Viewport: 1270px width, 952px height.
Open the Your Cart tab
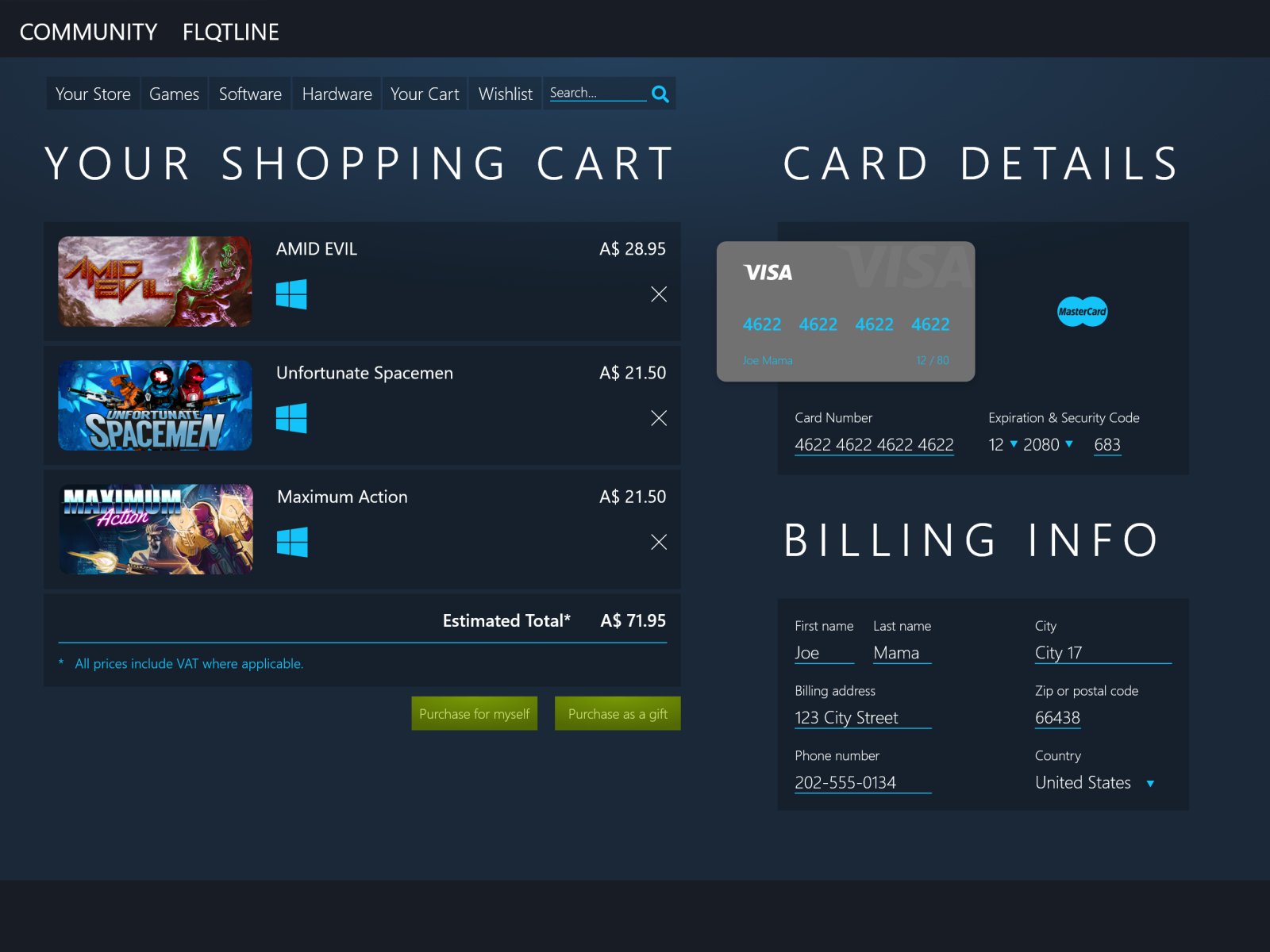425,94
